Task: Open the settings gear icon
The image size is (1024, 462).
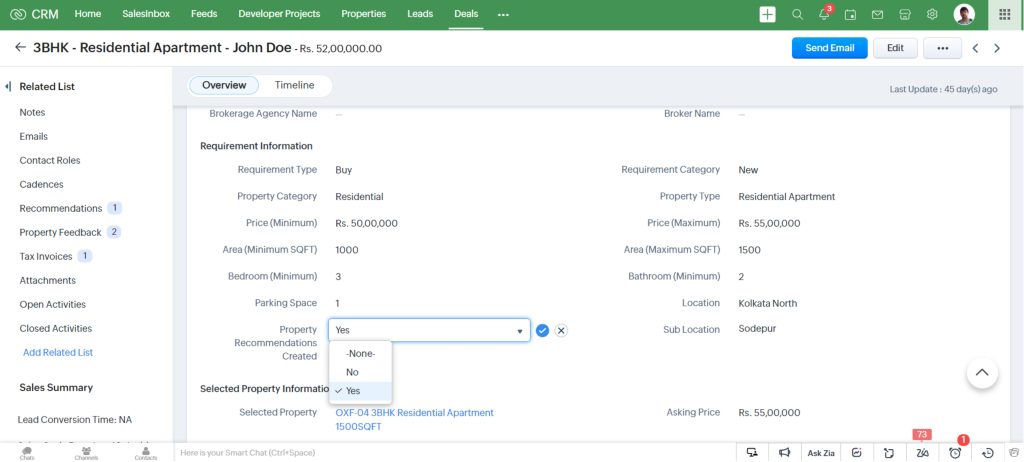Action: point(932,14)
